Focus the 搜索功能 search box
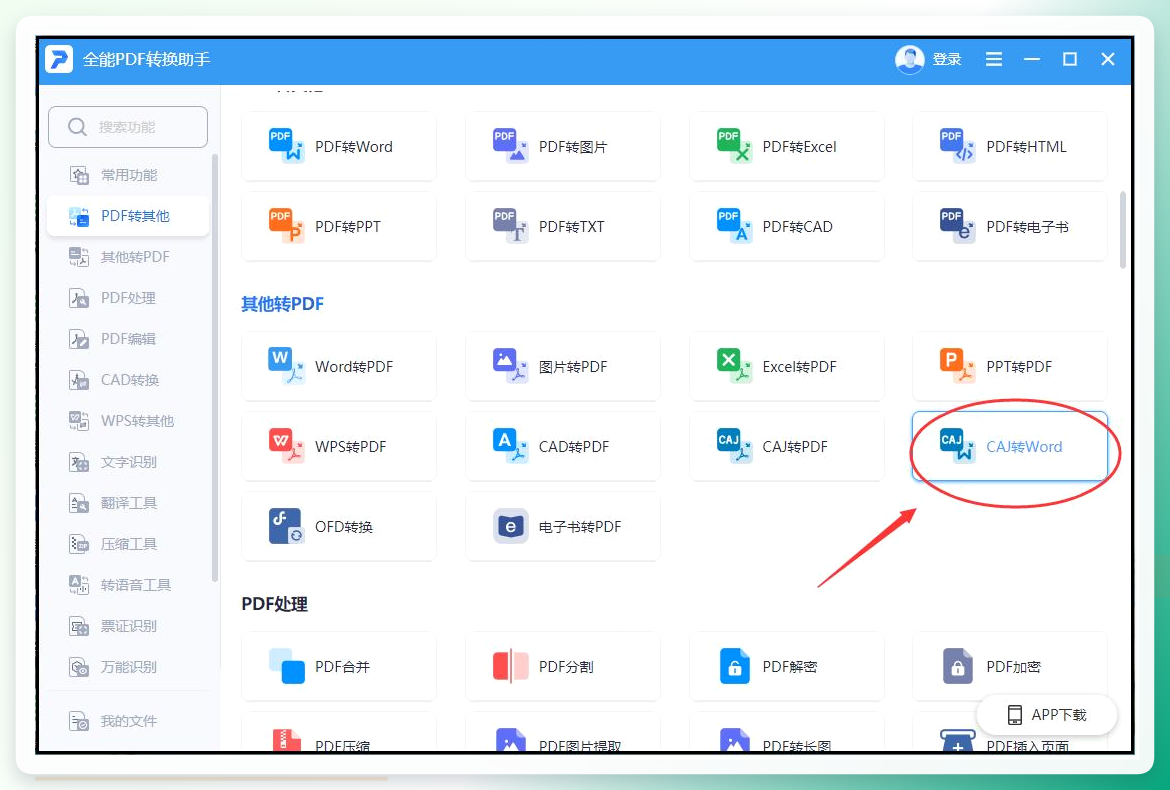 128,127
